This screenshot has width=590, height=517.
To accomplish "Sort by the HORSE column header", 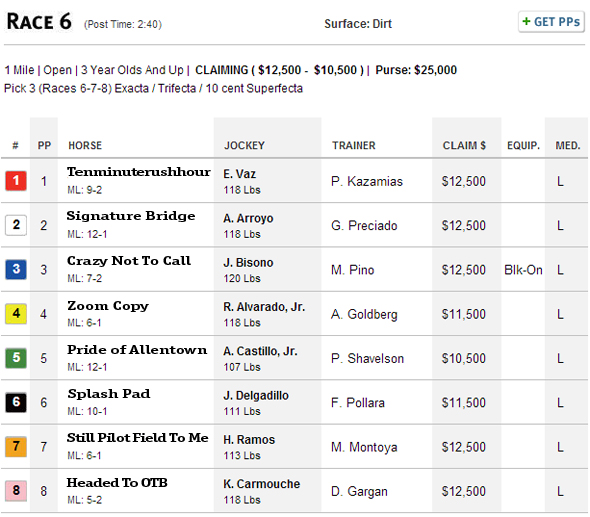I will pyautogui.click(x=85, y=146).
